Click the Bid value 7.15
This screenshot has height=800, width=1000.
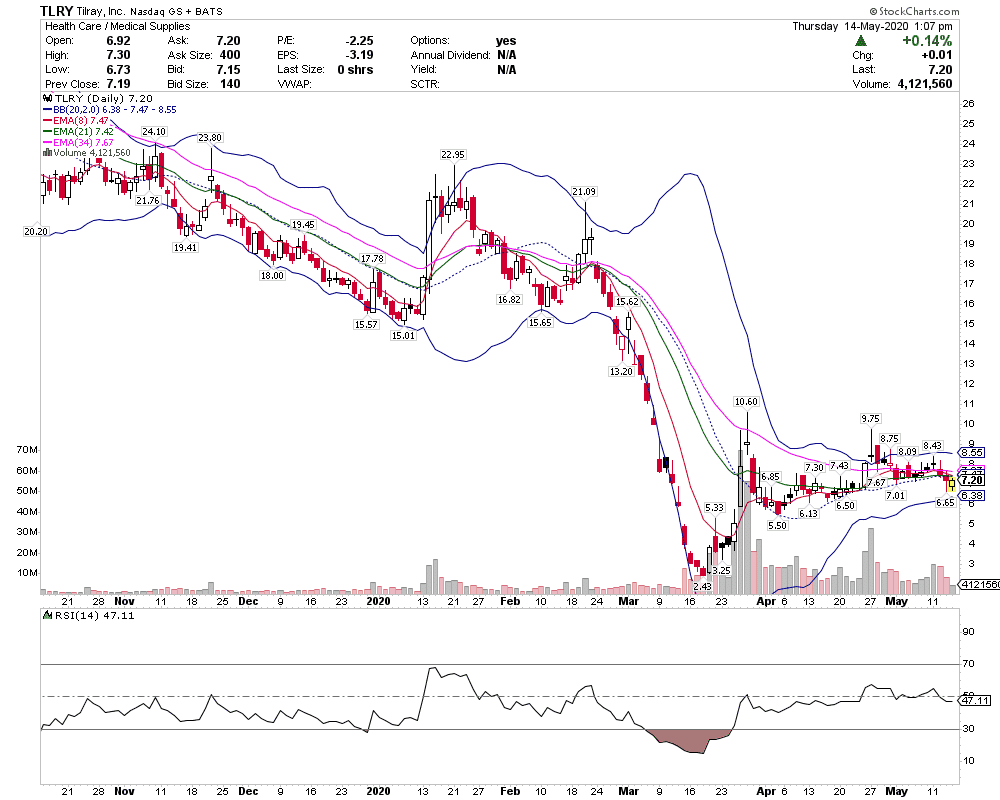pos(228,70)
